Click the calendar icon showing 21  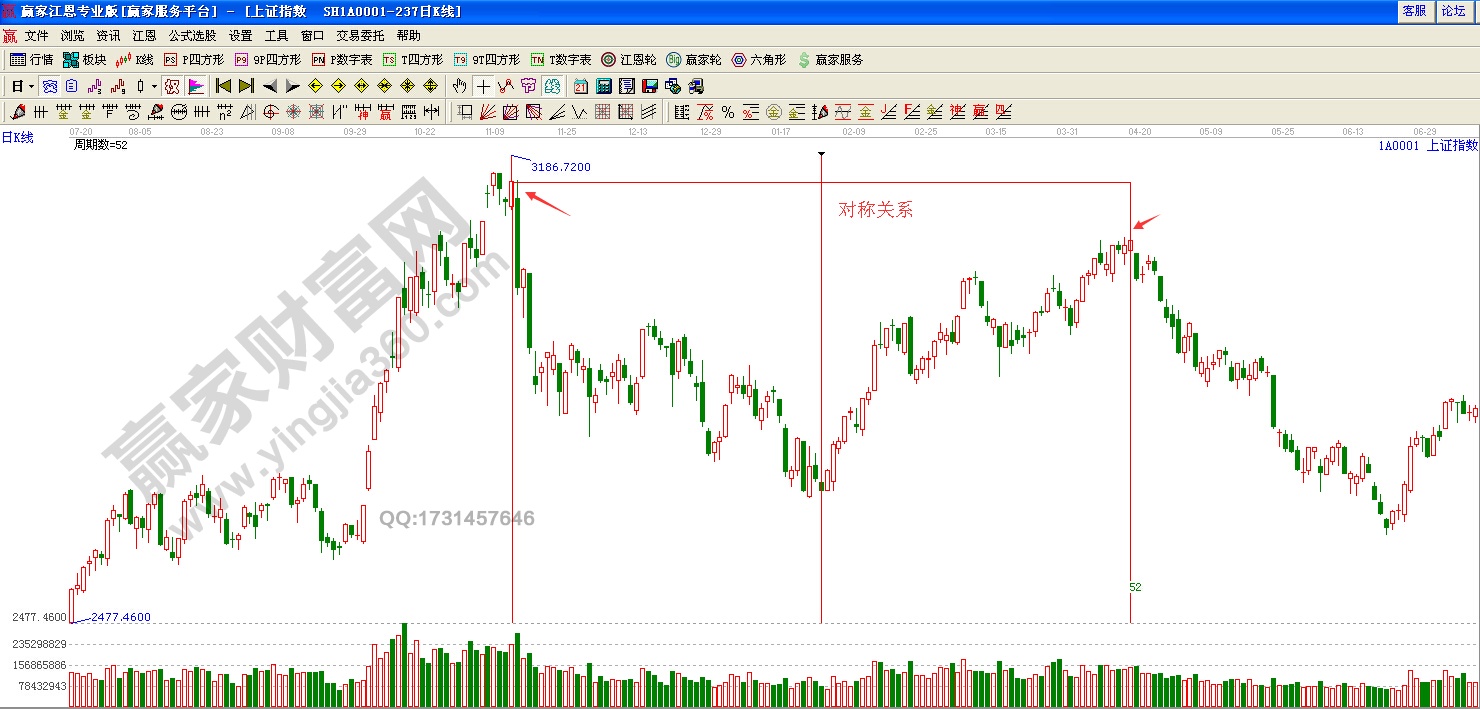[x=581, y=86]
